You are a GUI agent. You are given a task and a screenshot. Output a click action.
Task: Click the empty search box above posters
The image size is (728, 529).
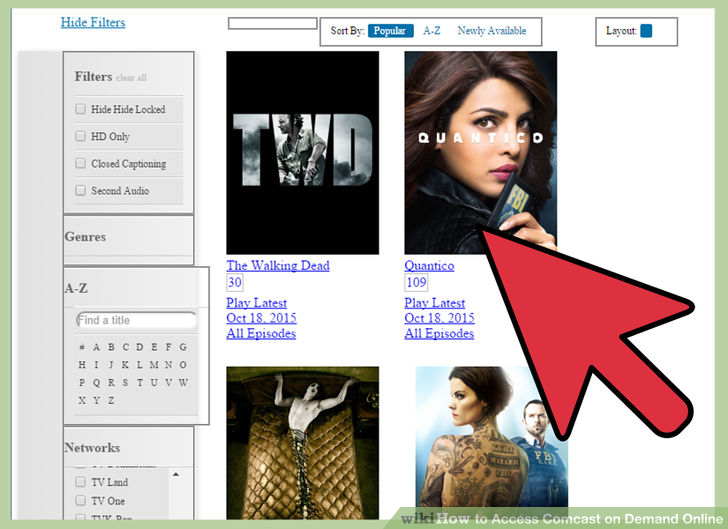pos(273,23)
